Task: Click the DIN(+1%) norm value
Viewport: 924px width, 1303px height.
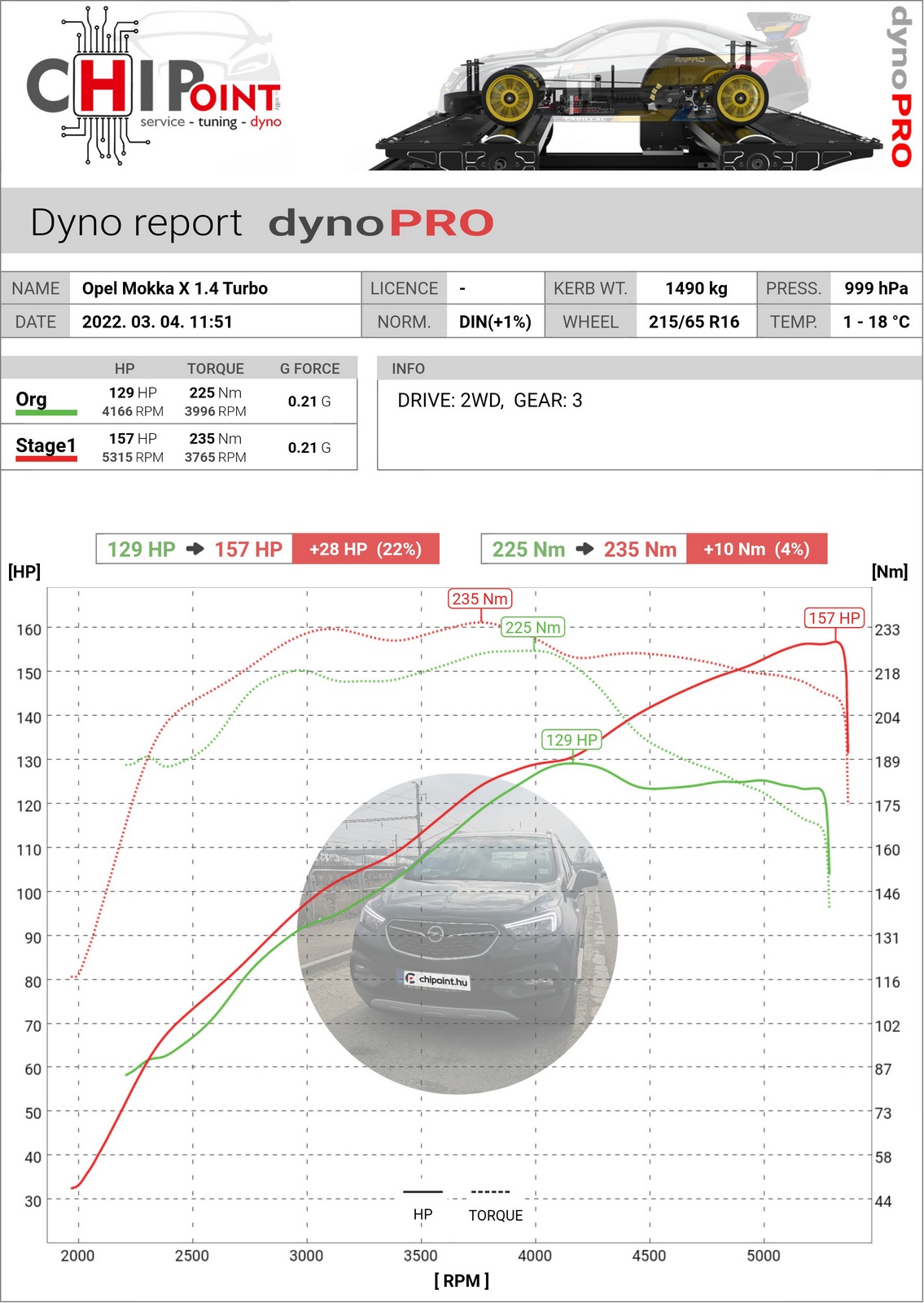Action: pyautogui.click(x=495, y=322)
